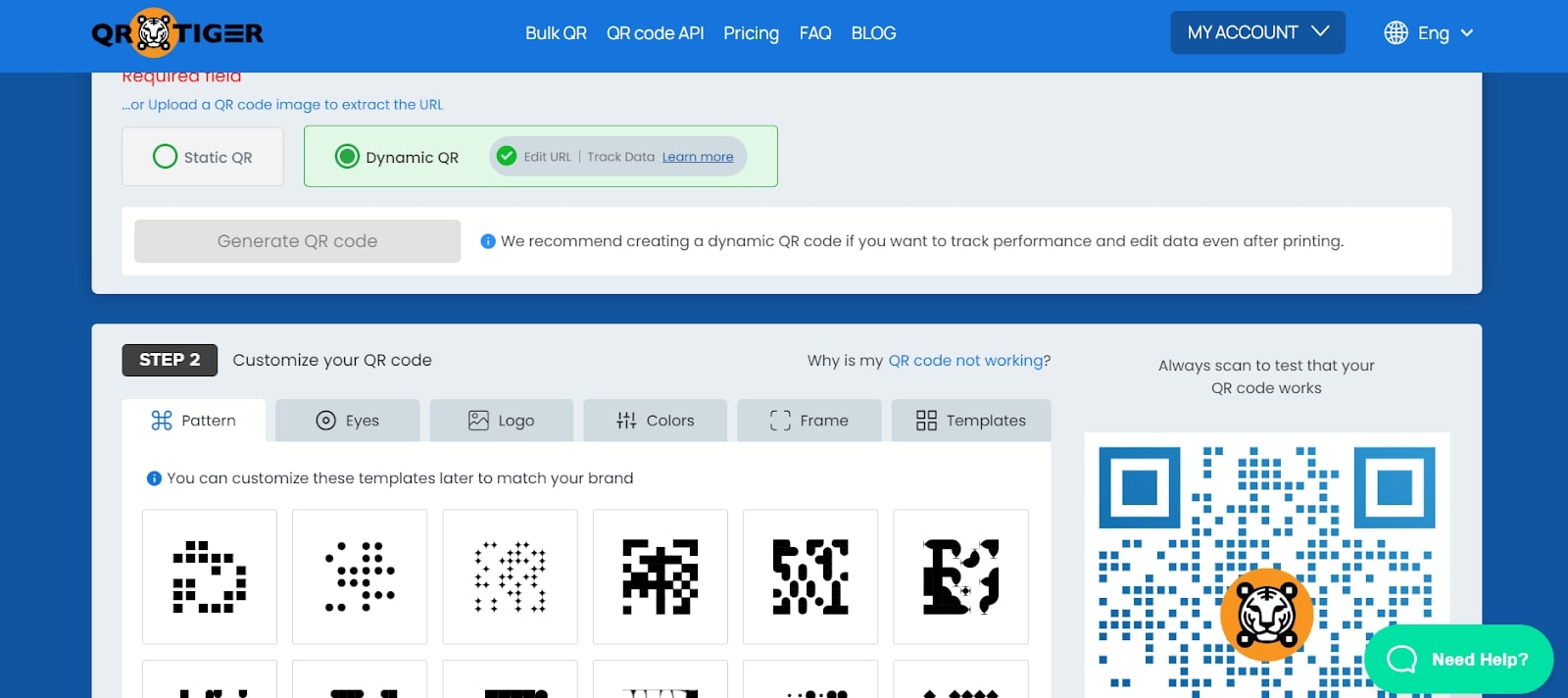Go to QR code API page
The height and width of the screenshot is (698, 1568).
tap(655, 33)
